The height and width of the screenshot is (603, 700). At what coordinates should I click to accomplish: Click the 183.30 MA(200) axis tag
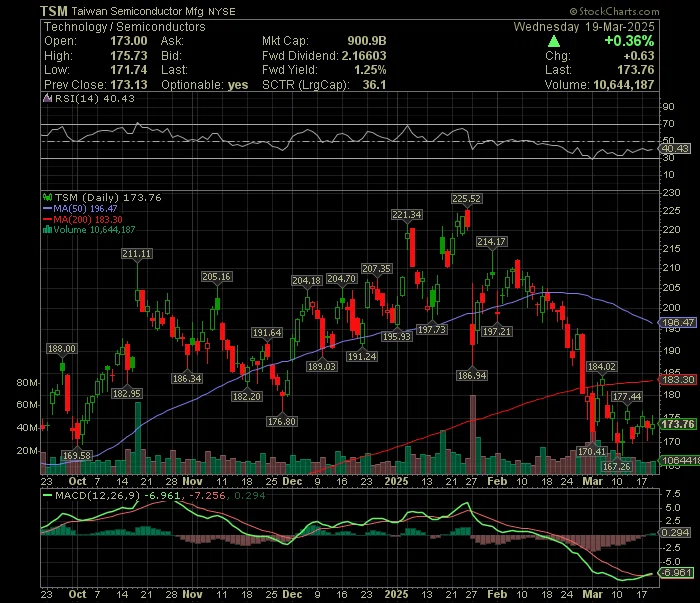click(678, 379)
